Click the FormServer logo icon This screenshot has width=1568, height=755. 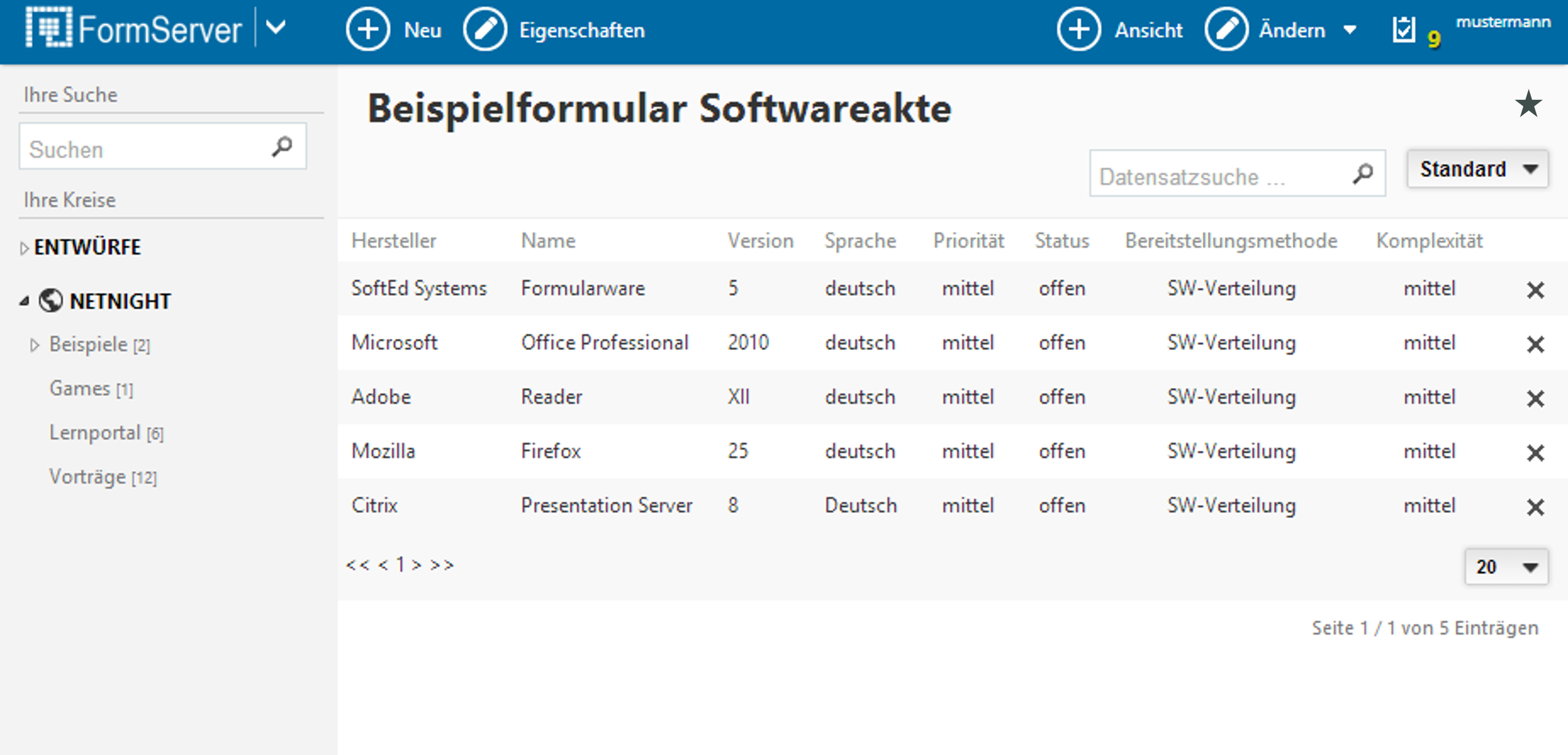pyautogui.click(x=49, y=27)
